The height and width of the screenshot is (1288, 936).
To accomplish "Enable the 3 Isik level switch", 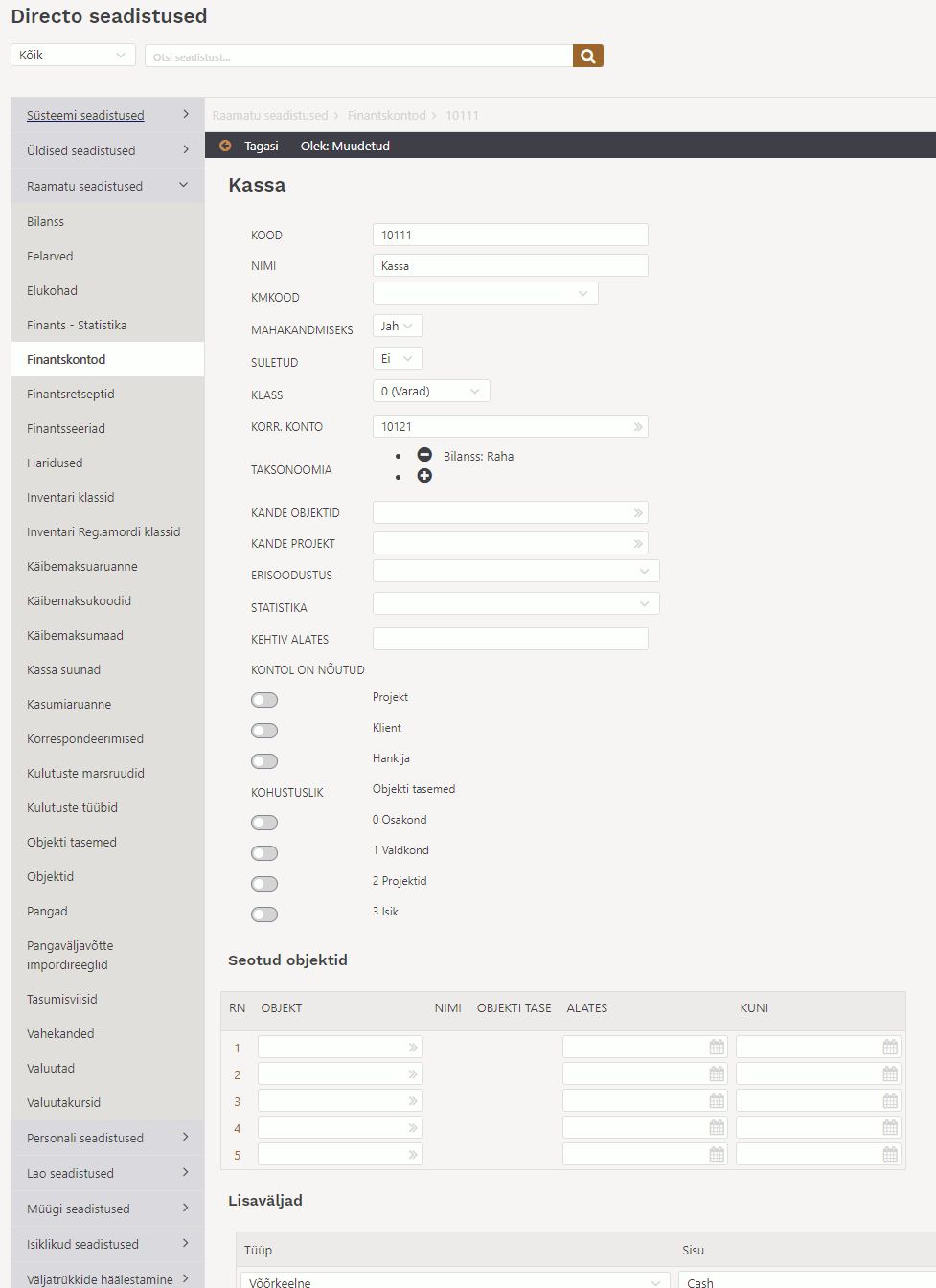I will point(264,915).
